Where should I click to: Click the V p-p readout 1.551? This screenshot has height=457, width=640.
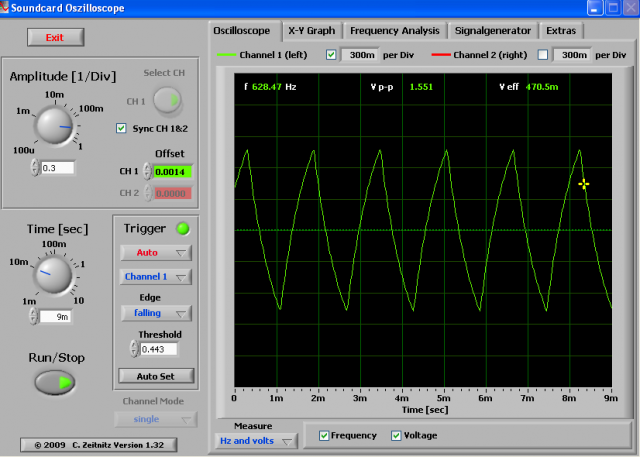tap(421, 87)
